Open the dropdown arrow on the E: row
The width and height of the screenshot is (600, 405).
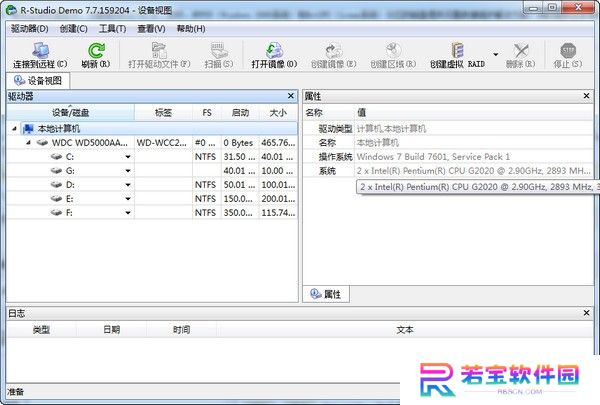point(128,199)
